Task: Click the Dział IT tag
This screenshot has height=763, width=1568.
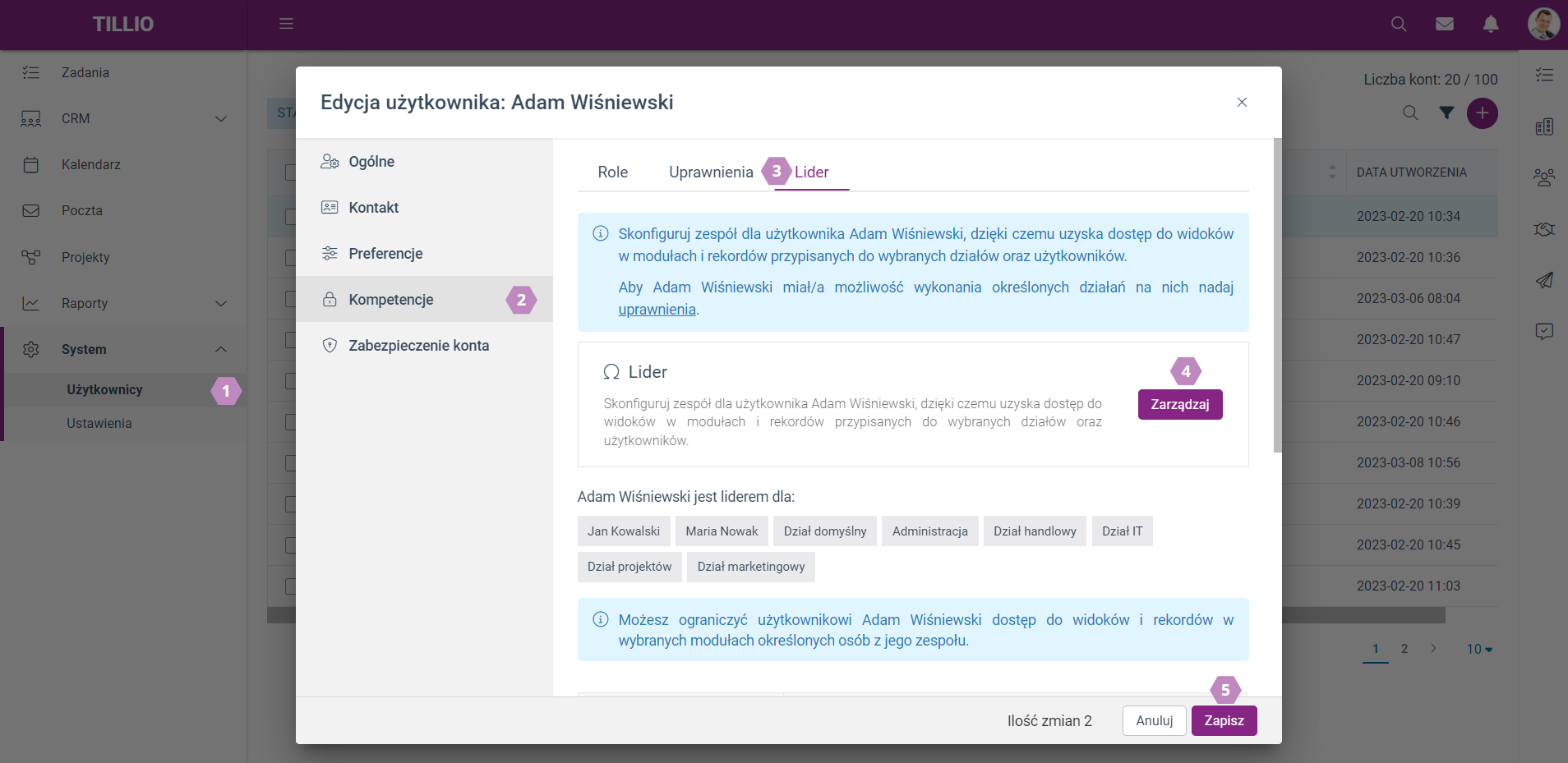Action: 1122,531
